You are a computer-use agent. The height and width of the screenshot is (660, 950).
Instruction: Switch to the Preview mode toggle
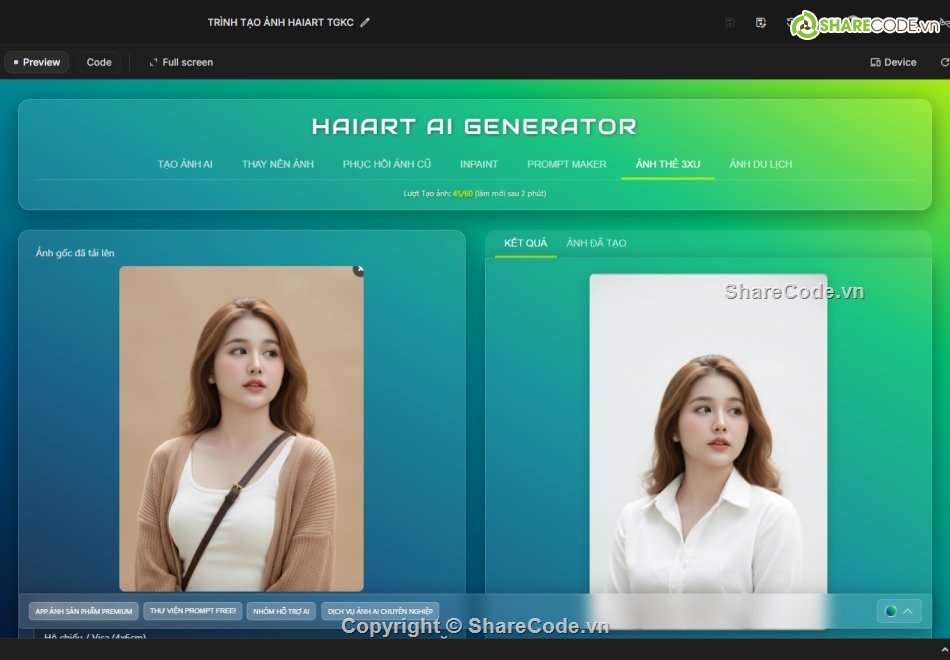36,62
